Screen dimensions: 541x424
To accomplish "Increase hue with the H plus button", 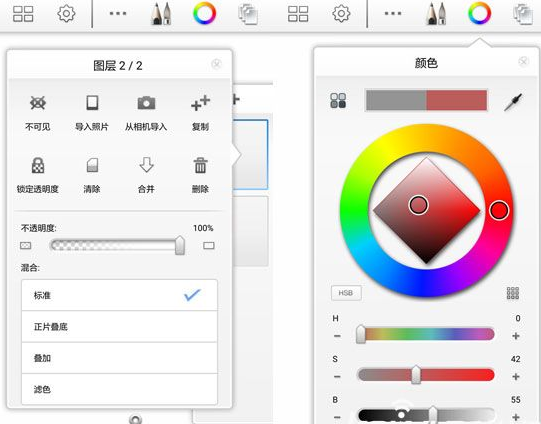I will click(x=516, y=336).
